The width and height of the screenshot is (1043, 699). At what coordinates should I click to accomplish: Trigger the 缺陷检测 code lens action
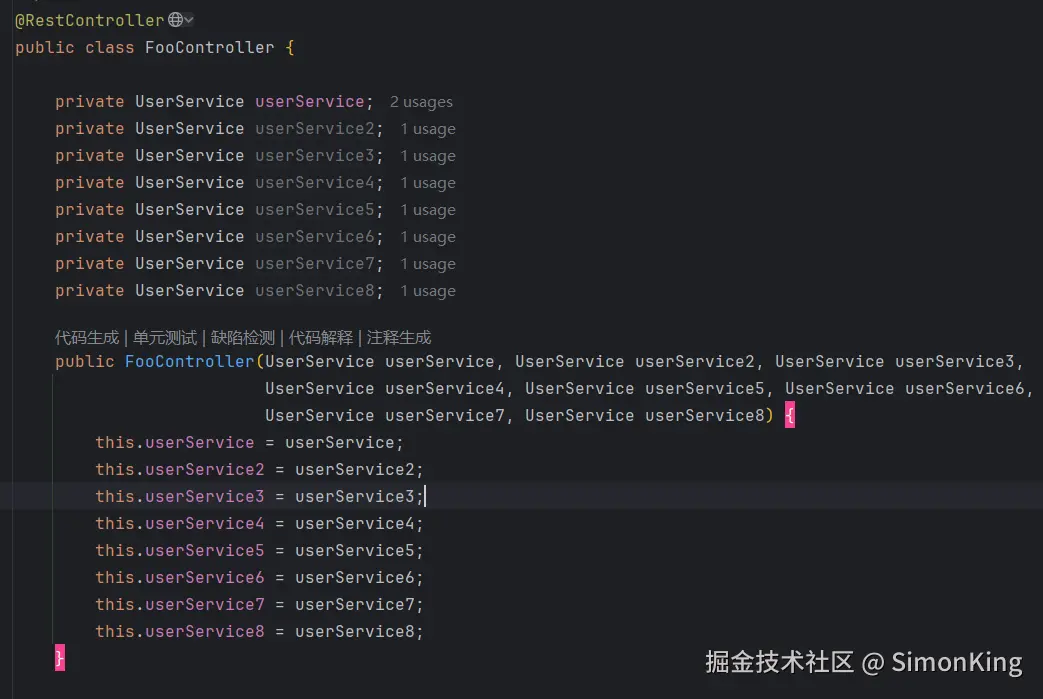click(x=243, y=338)
